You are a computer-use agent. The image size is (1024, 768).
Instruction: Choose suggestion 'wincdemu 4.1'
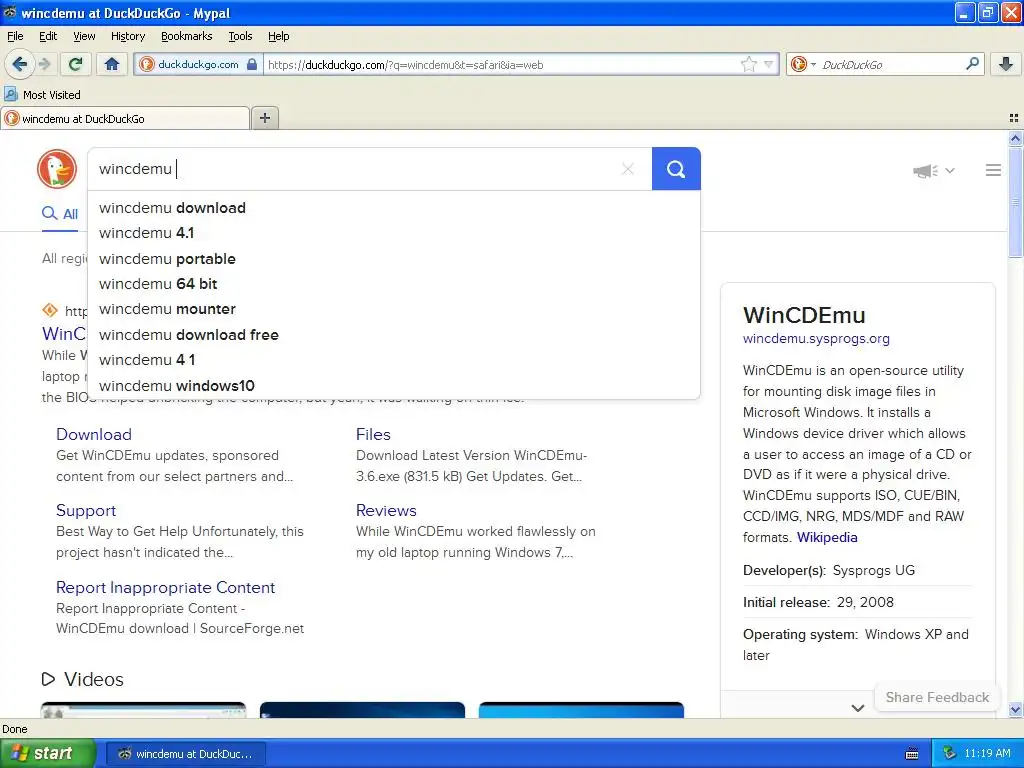(x=394, y=232)
